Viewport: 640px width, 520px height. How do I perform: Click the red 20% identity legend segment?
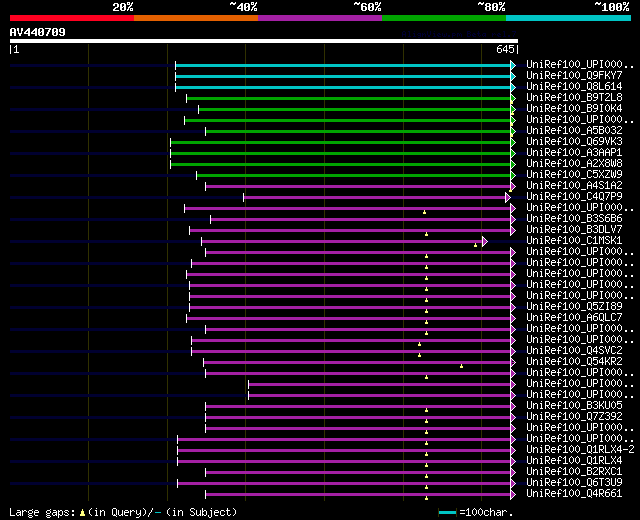coord(72,18)
